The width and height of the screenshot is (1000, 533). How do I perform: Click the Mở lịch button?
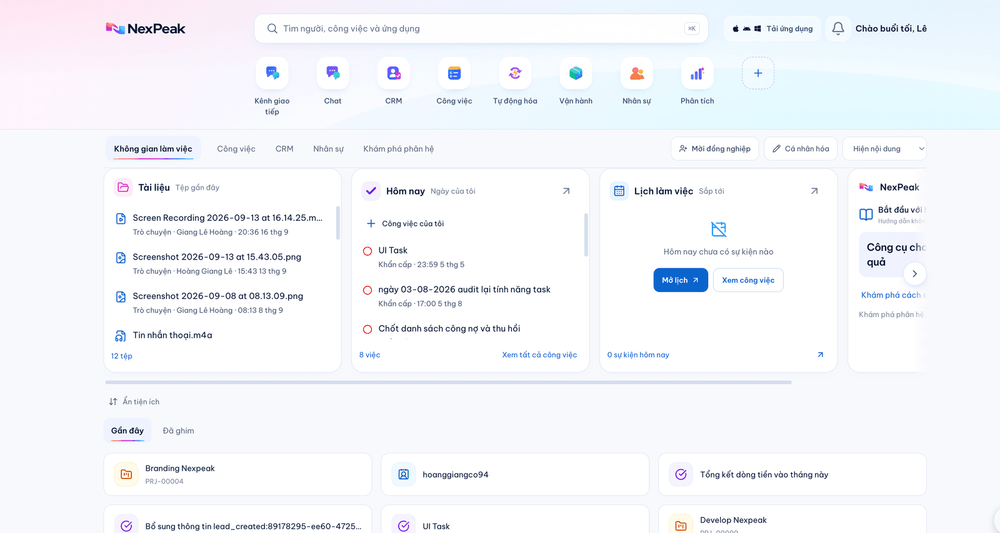(x=680, y=280)
